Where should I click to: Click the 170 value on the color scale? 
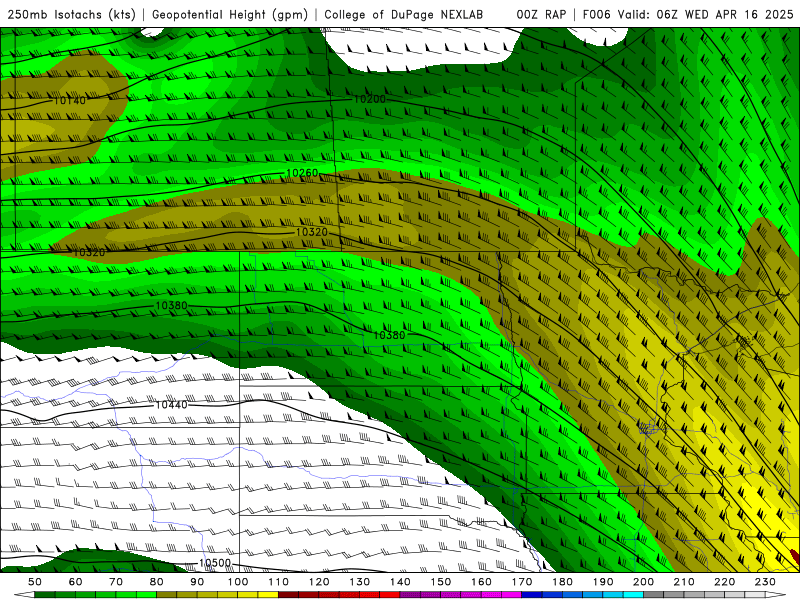[521, 582]
